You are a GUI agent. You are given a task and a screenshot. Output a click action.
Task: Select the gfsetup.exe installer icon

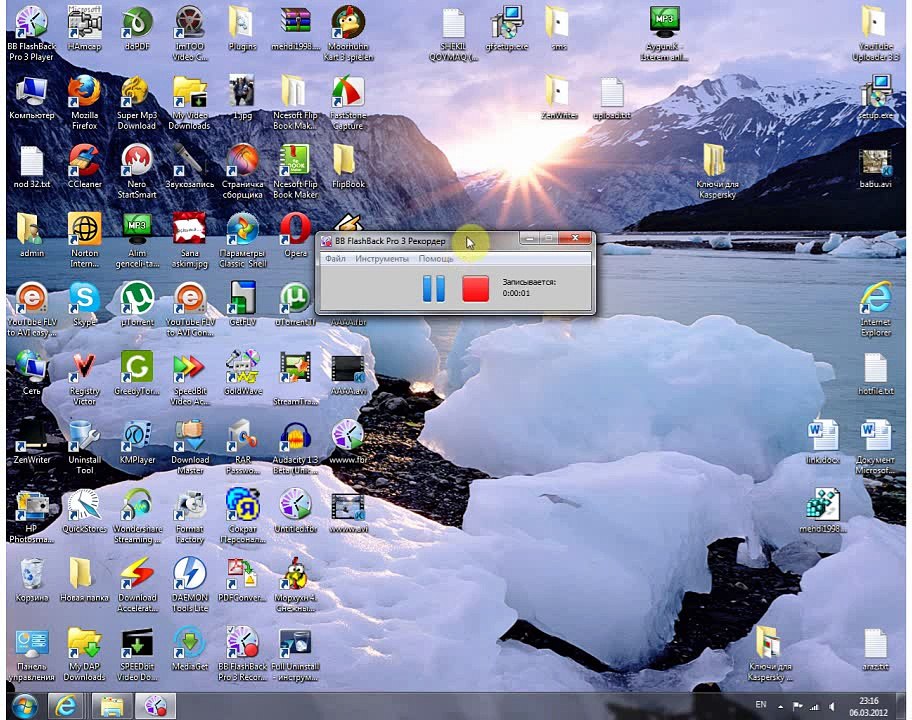coord(506,29)
